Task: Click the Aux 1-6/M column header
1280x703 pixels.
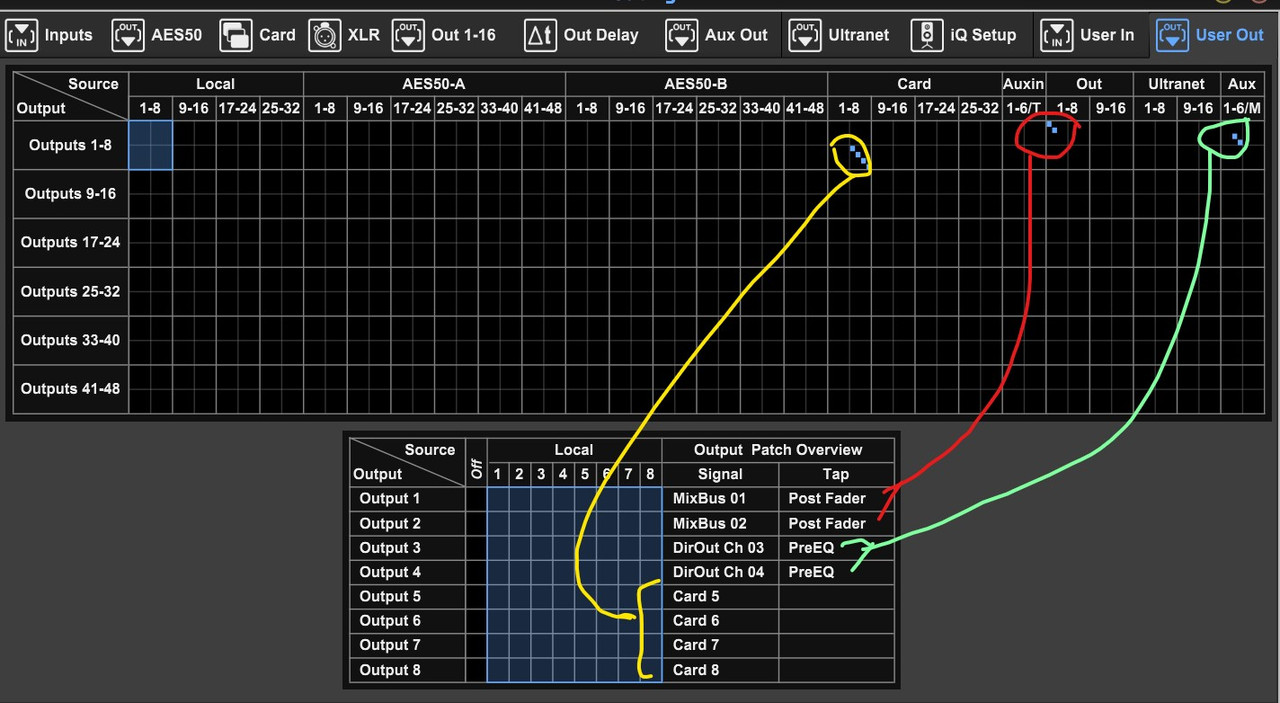Action: pos(1242,108)
